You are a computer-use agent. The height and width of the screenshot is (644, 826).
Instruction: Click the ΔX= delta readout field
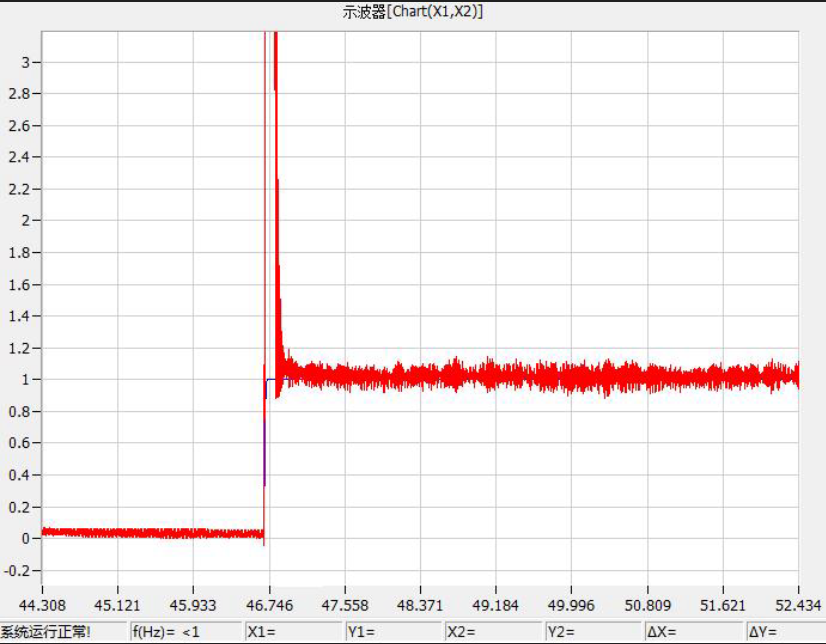click(x=693, y=632)
